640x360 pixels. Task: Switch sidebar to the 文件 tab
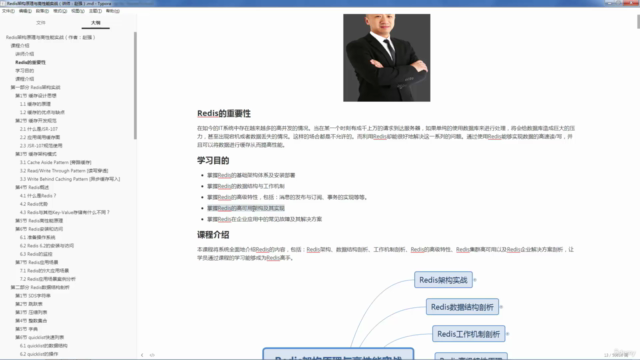point(41,23)
